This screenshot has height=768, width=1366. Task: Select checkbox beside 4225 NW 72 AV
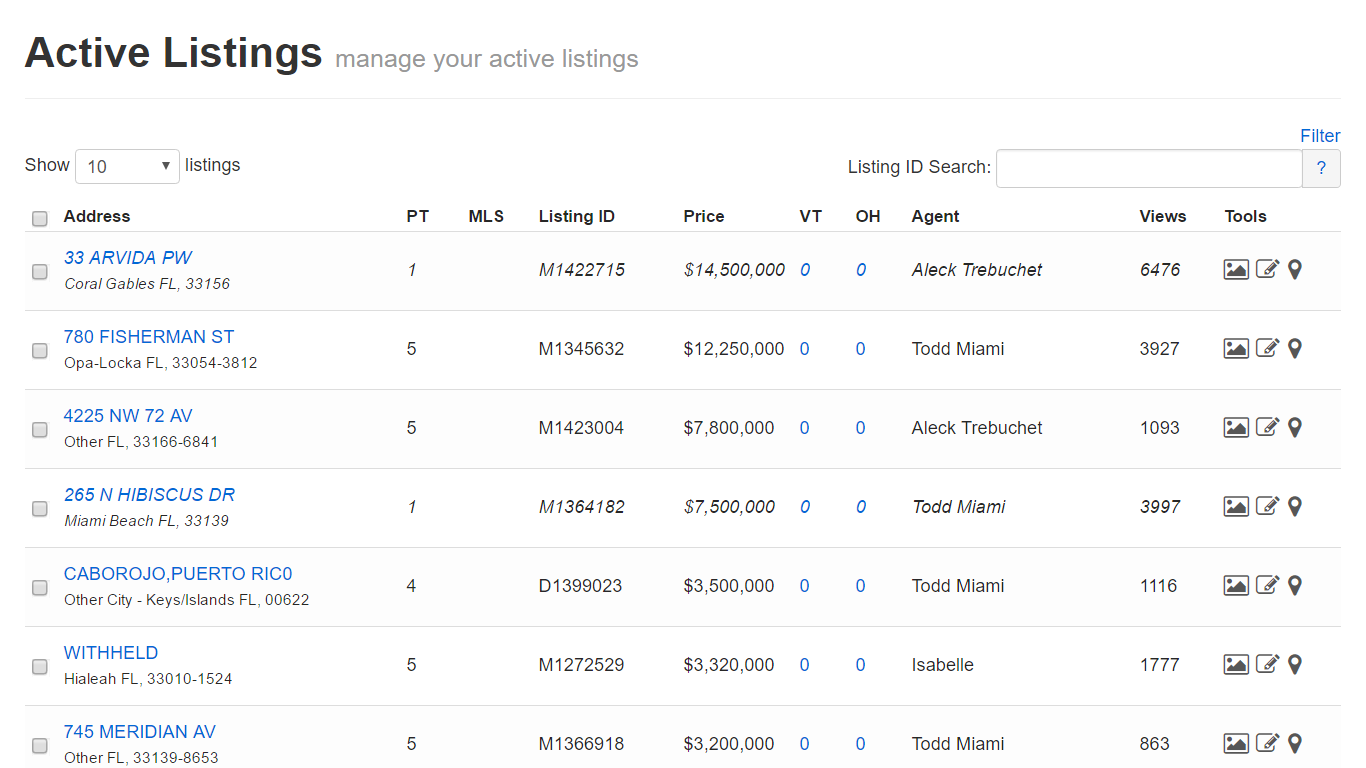point(40,429)
